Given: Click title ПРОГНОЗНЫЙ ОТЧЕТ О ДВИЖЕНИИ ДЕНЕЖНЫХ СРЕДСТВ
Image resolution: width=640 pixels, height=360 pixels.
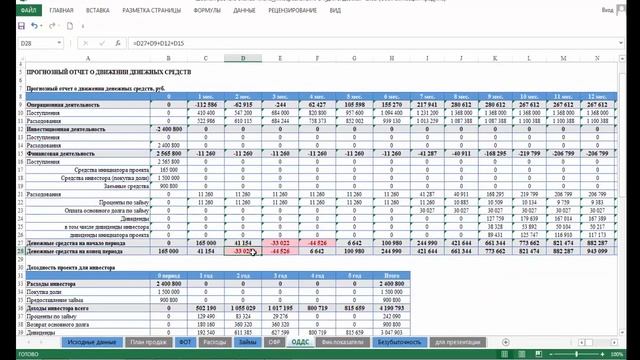Looking at the screenshot, I should point(109,72).
